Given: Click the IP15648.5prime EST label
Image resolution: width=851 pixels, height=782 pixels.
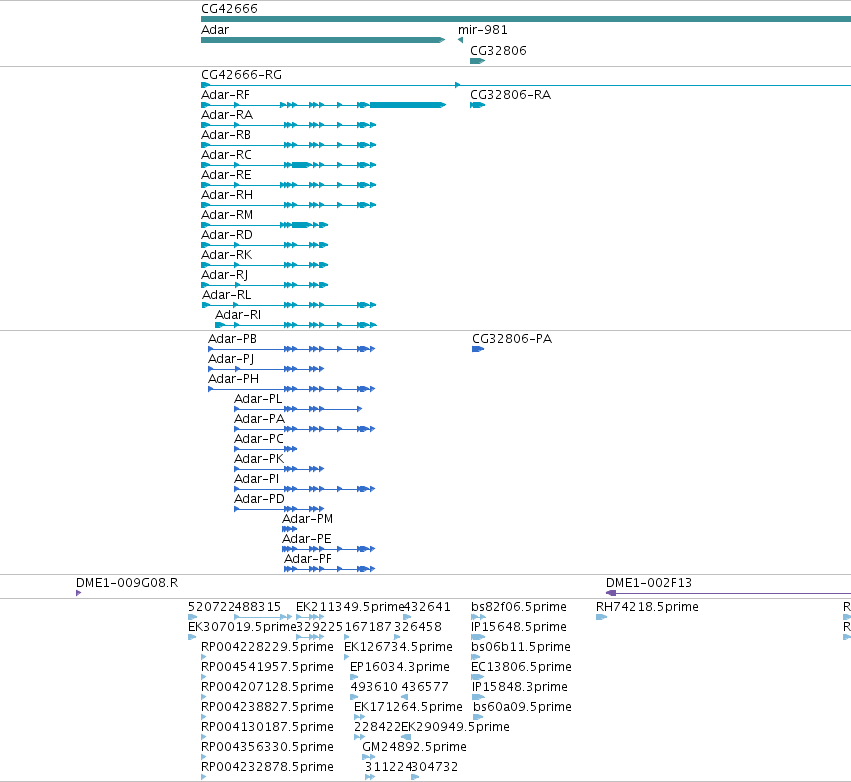Looking at the screenshot, I should tap(519, 627).
